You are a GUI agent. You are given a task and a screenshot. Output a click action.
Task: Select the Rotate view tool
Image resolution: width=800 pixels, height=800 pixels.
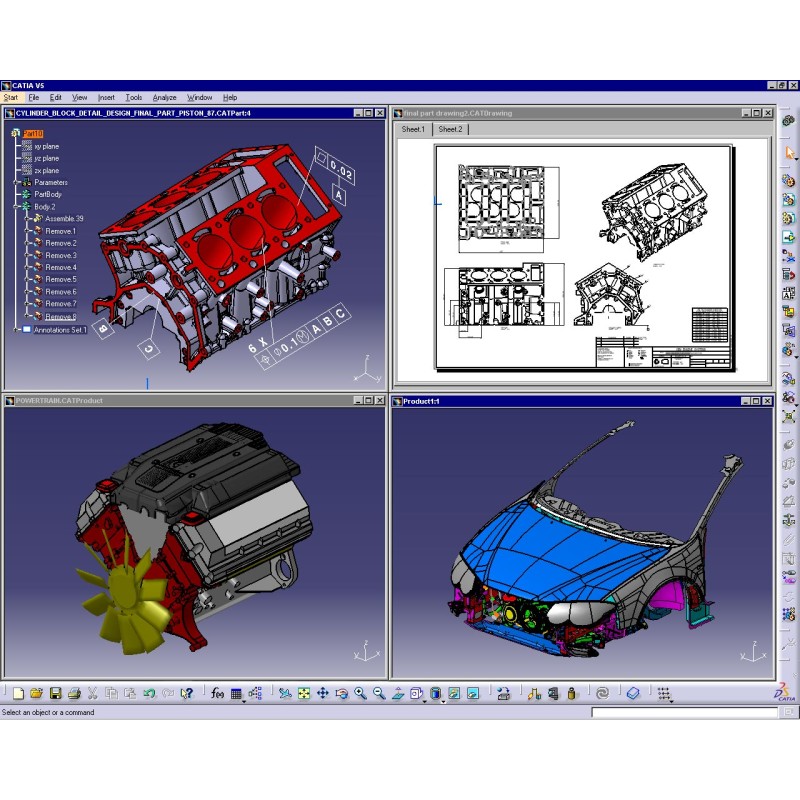pos(341,693)
